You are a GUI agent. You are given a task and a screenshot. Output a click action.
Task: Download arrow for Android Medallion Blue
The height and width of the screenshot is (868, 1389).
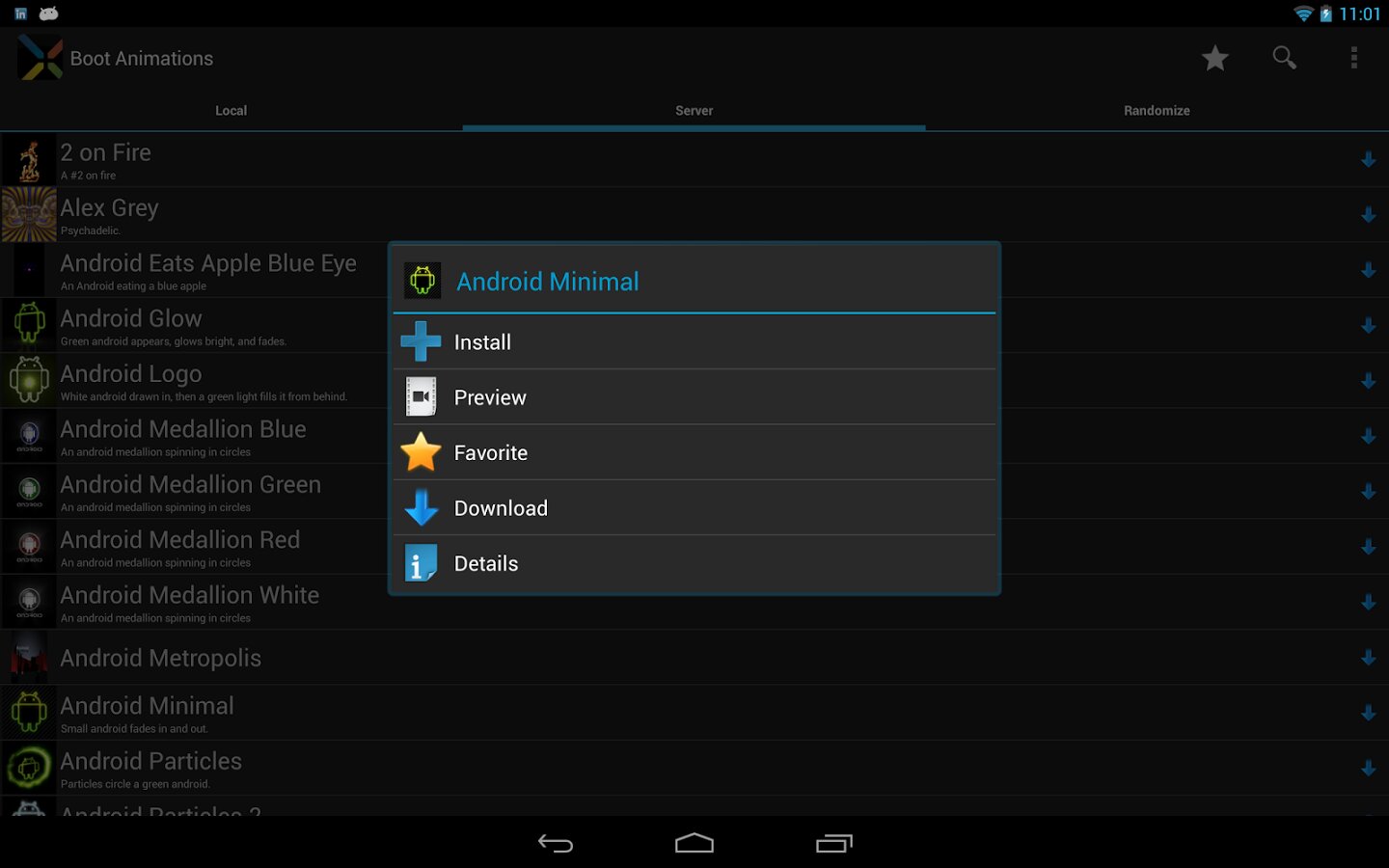click(1368, 436)
